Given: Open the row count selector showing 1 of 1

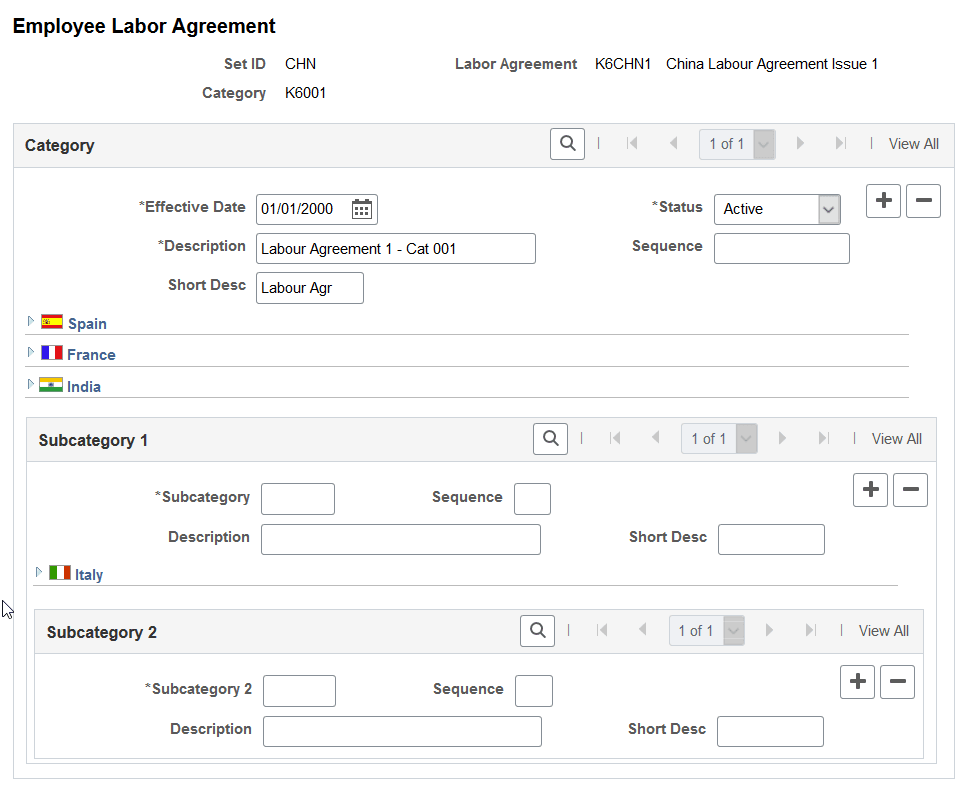Looking at the screenshot, I should (x=737, y=143).
